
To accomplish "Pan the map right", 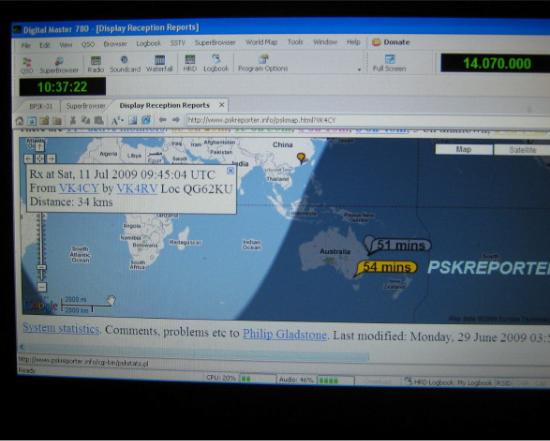I will pos(51,159).
